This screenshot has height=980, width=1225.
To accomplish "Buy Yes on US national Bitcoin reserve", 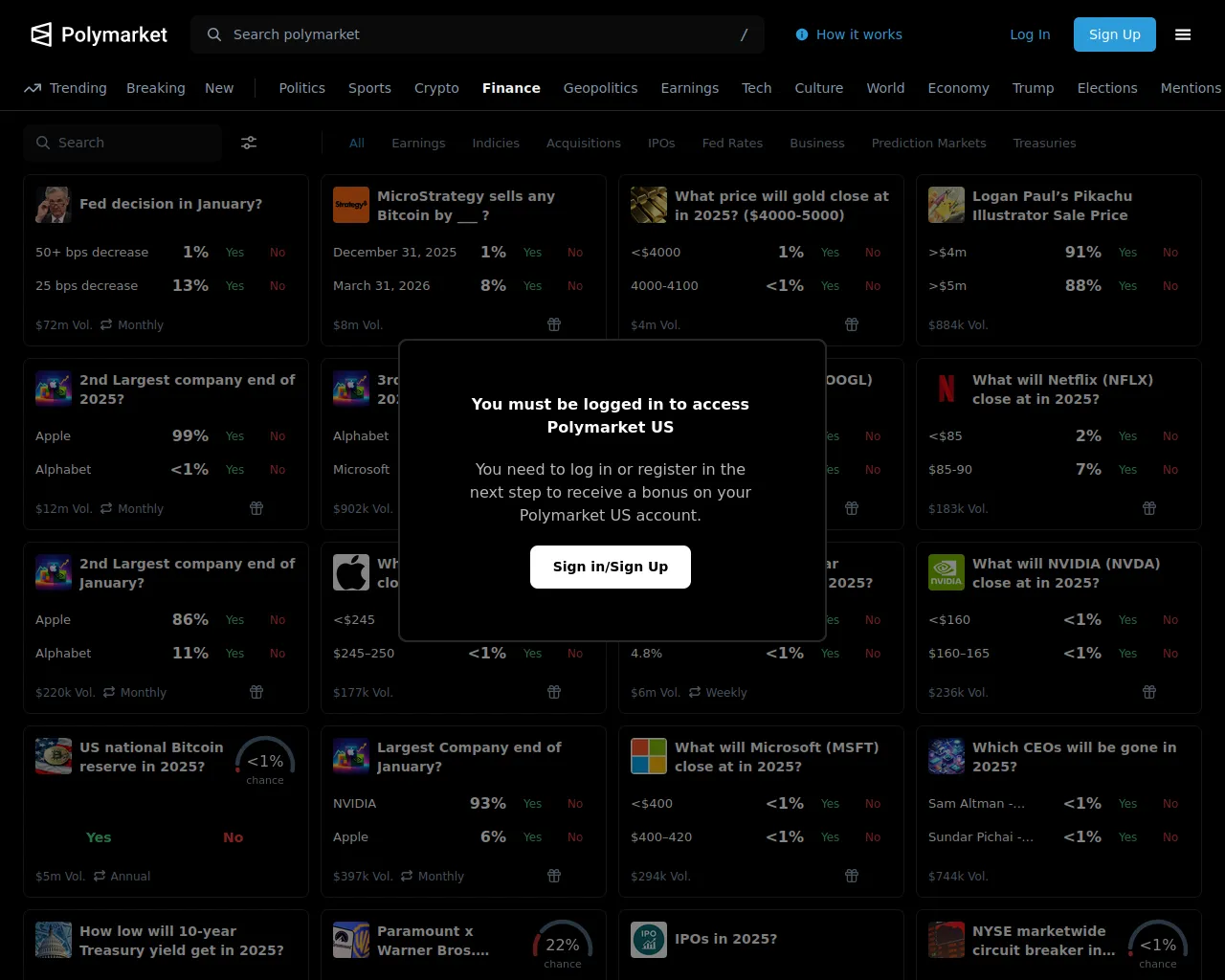I will (x=99, y=837).
